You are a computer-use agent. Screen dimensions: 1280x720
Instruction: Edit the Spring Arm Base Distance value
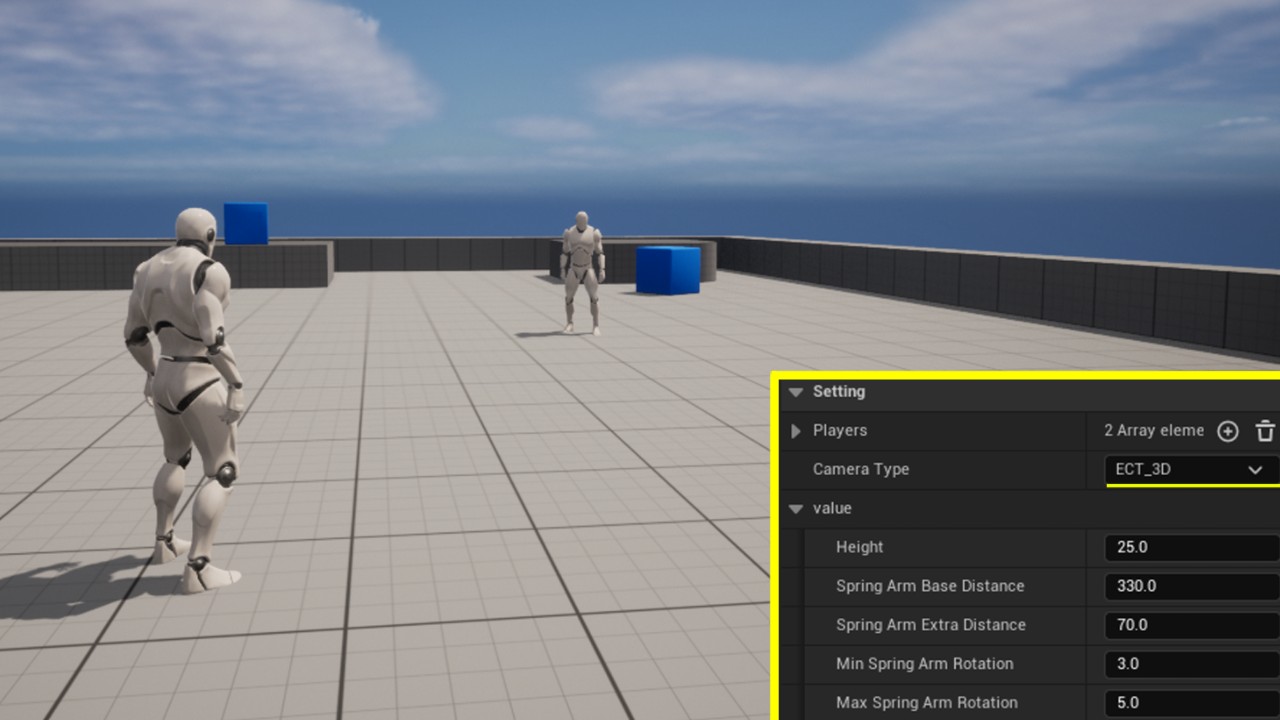coord(1190,586)
